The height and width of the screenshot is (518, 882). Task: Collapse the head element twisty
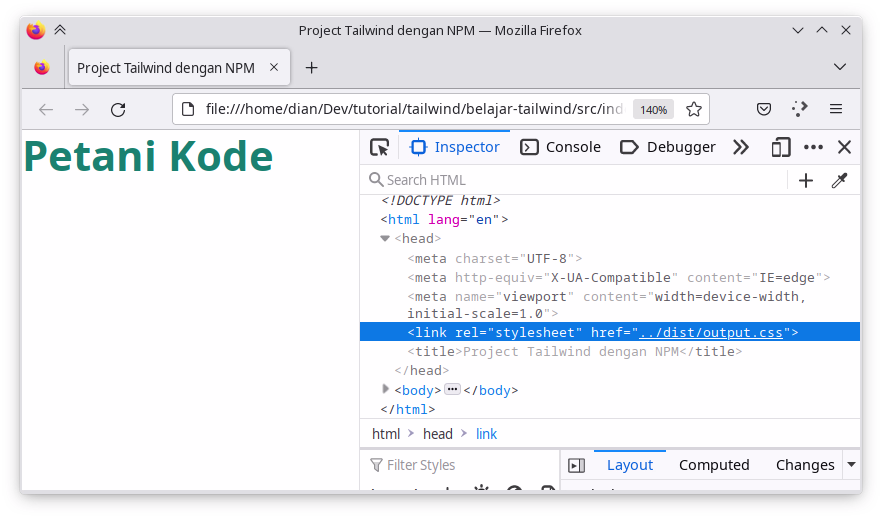pos(385,238)
